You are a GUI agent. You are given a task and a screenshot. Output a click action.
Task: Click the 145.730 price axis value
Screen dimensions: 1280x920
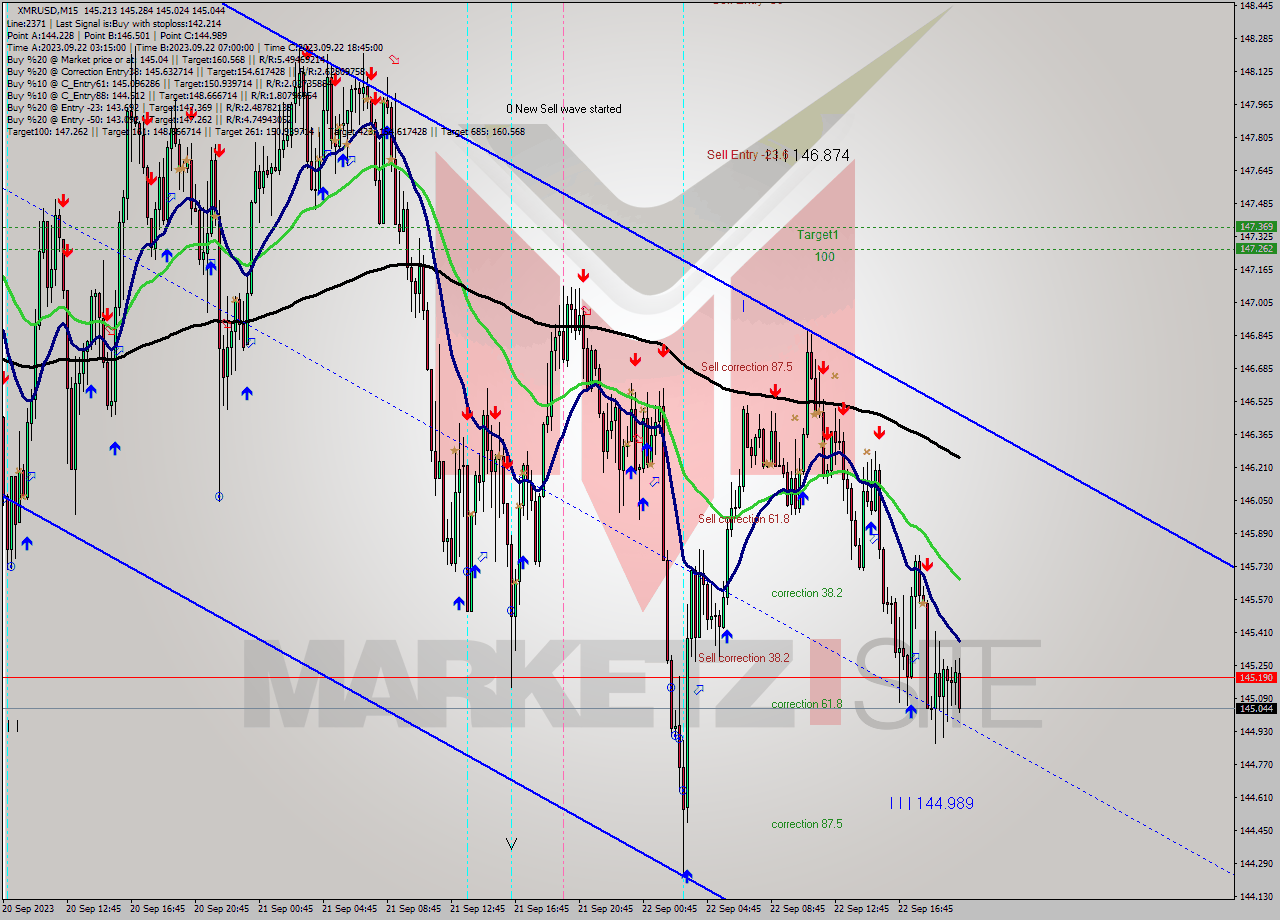1255,566
